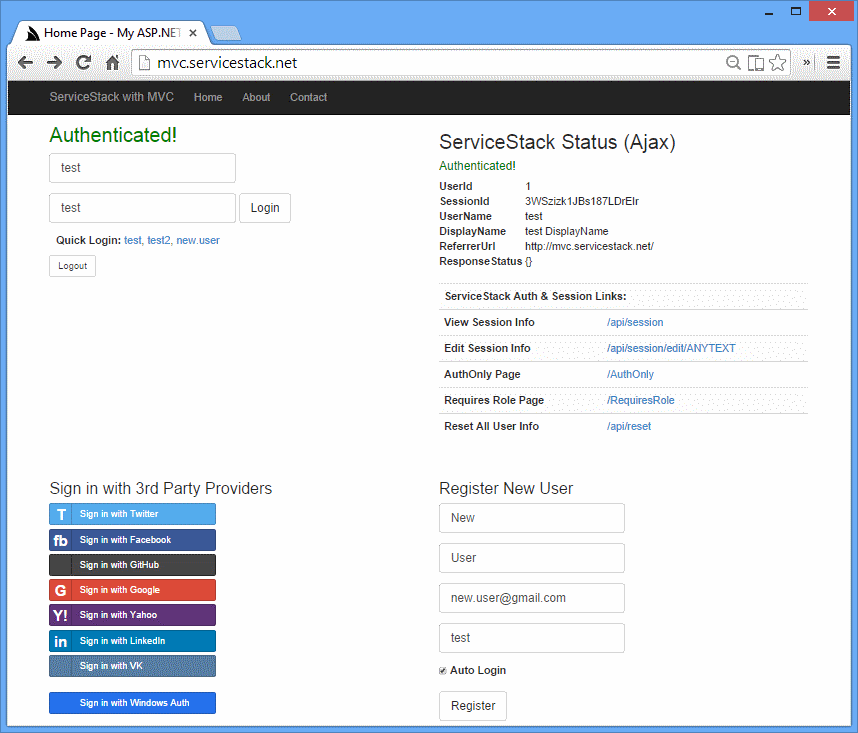The height and width of the screenshot is (733, 858).
Task: Sign in with LinkedIn
Action: [x=131, y=640]
